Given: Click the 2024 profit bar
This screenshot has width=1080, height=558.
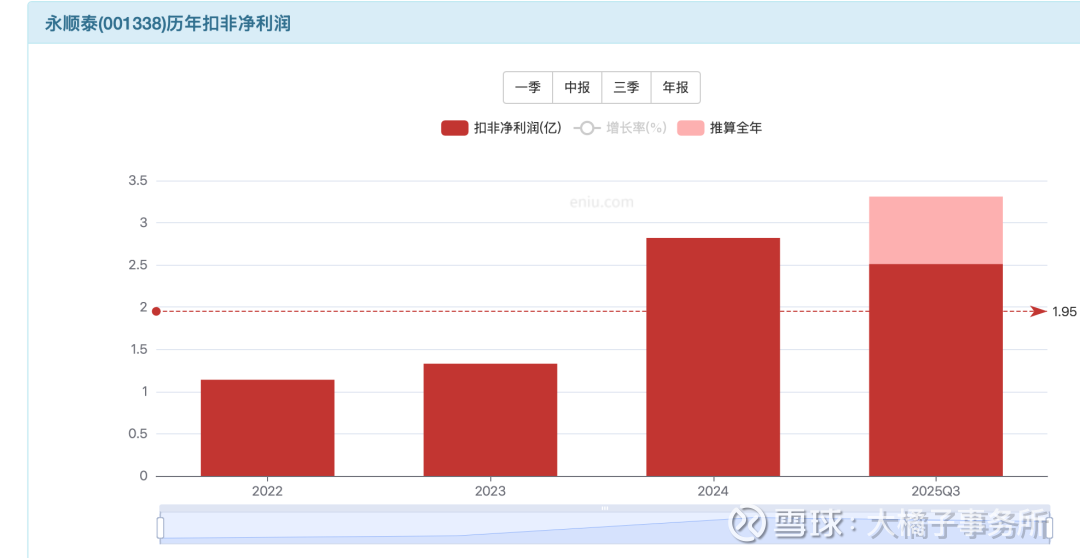Looking at the screenshot, I should coord(713,357).
